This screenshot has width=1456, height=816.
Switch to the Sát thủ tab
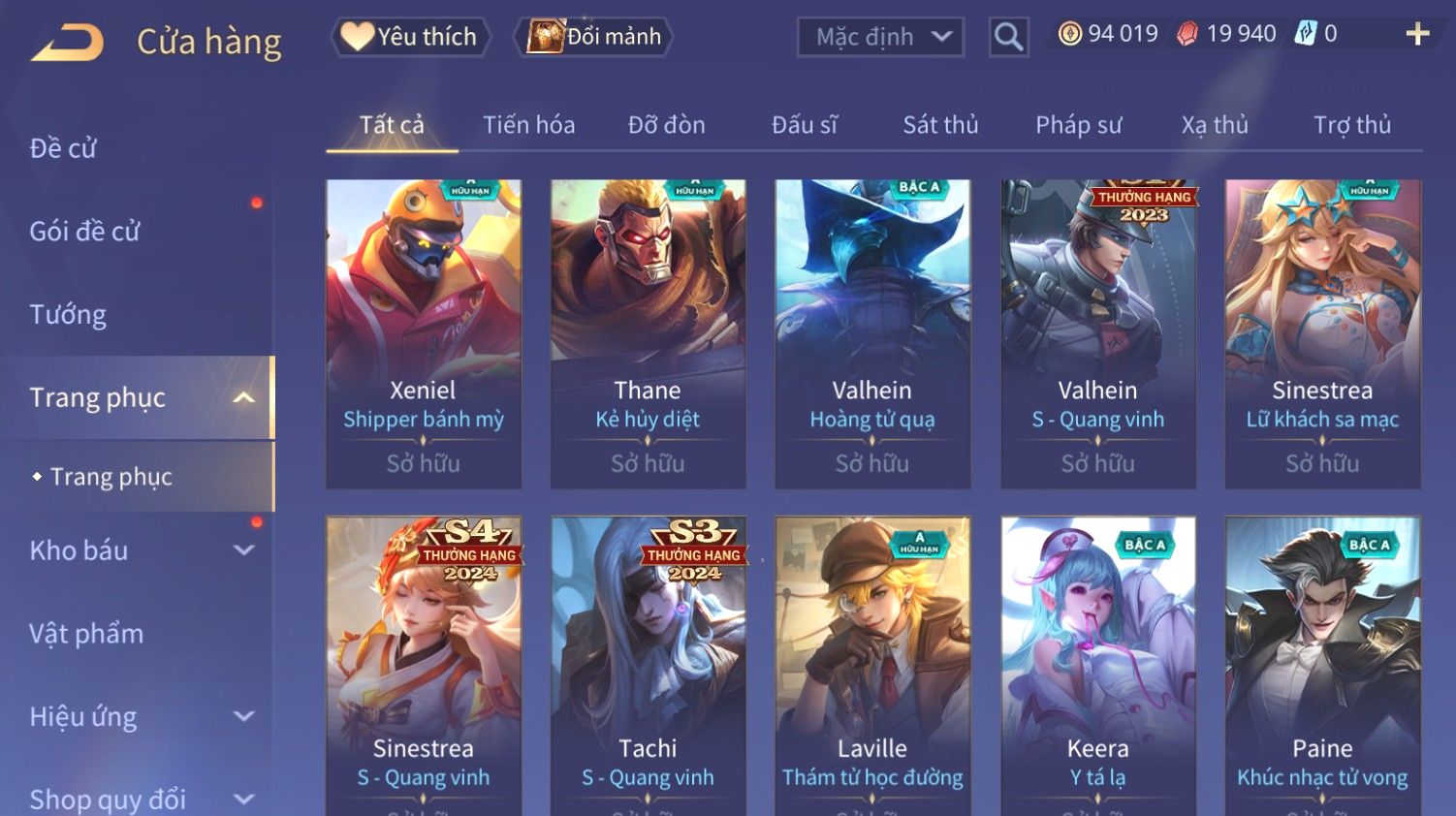pos(940,125)
